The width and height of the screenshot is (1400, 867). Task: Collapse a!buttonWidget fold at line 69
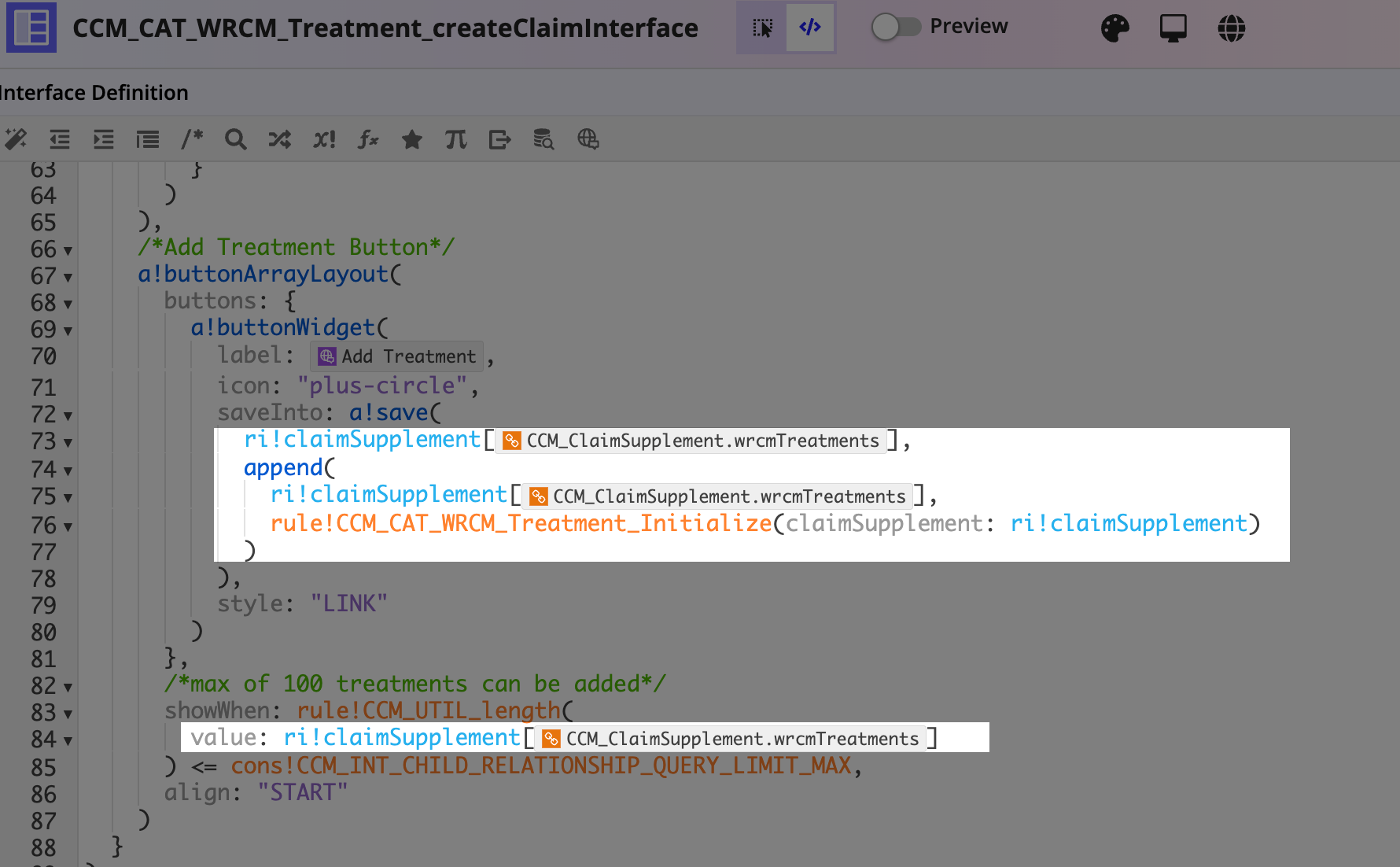click(x=68, y=331)
